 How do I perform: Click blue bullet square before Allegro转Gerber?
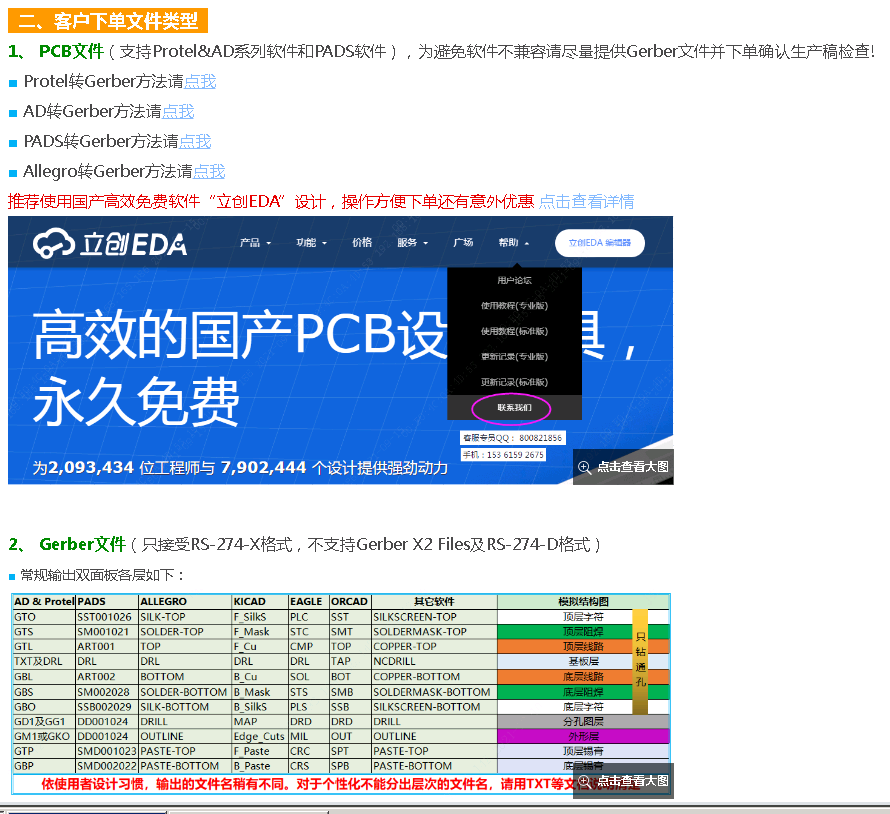click(x=13, y=173)
